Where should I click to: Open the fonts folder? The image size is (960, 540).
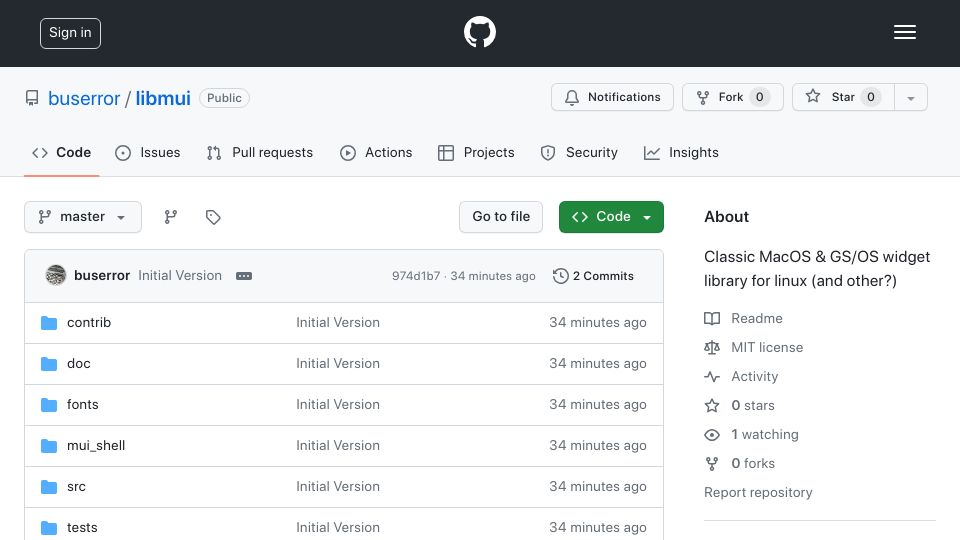(x=83, y=405)
